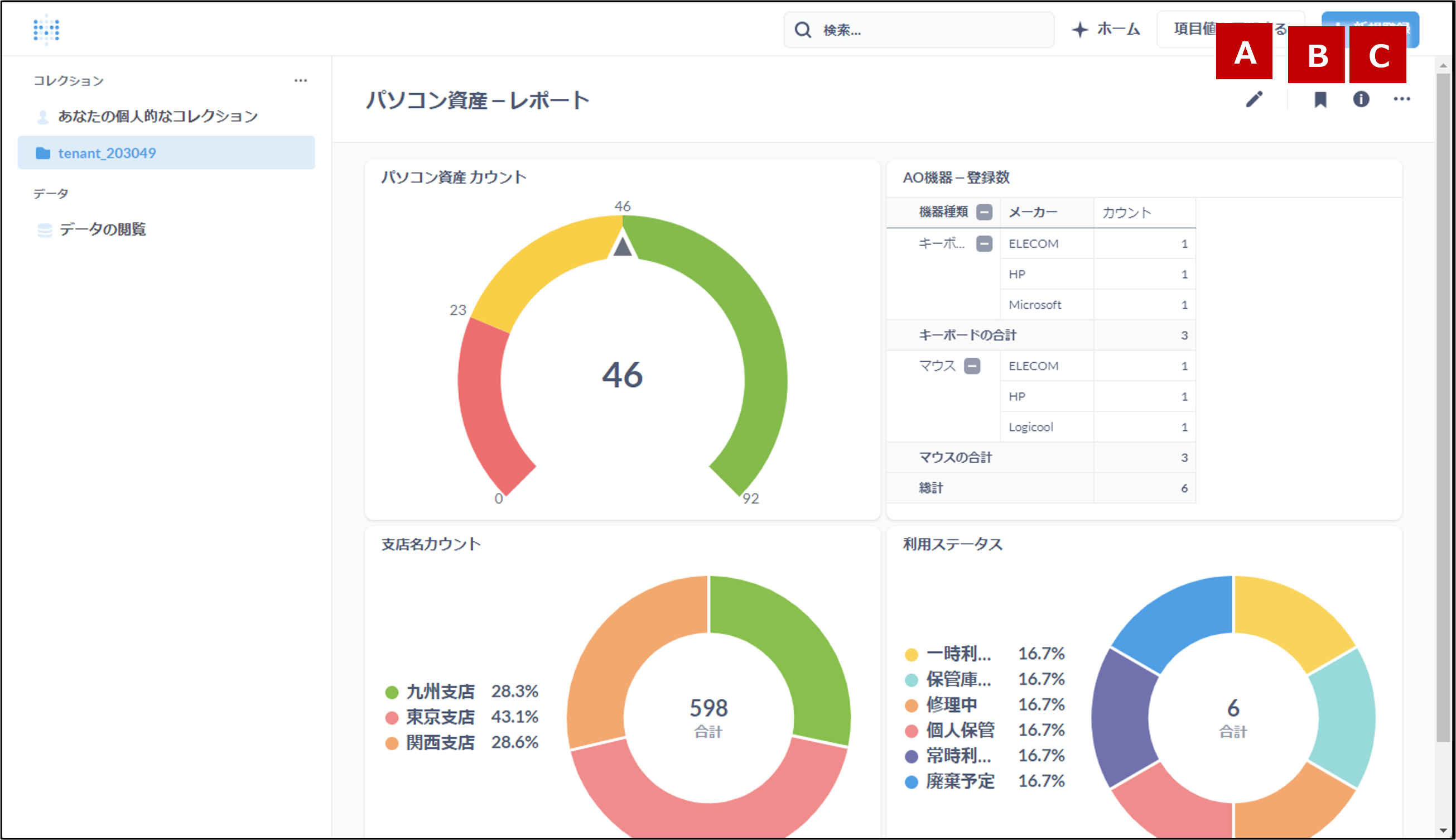
Task: Select the Microsoft maker cell
Action: 1047,305
